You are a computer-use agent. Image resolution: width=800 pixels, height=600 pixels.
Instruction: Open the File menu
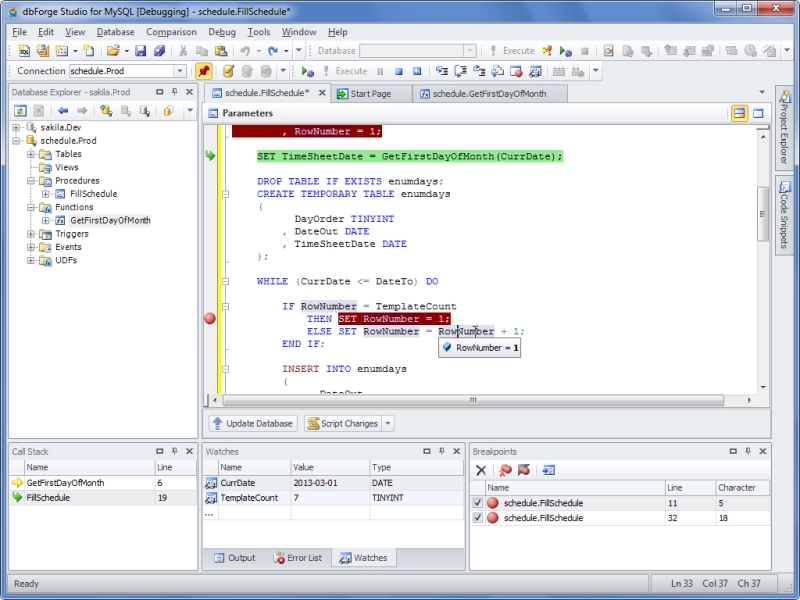tap(19, 32)
